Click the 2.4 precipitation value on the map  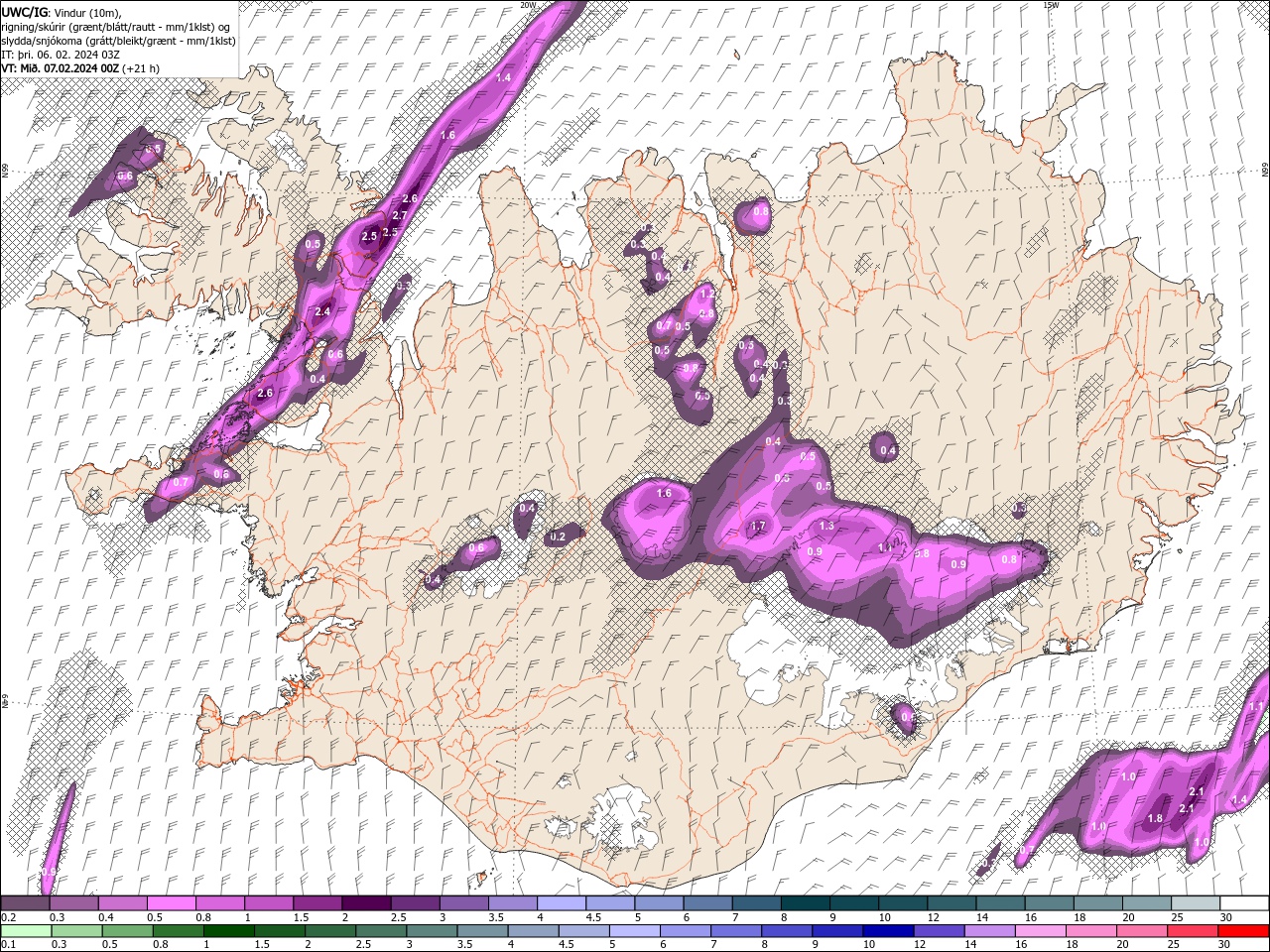[x=321, y=311]
